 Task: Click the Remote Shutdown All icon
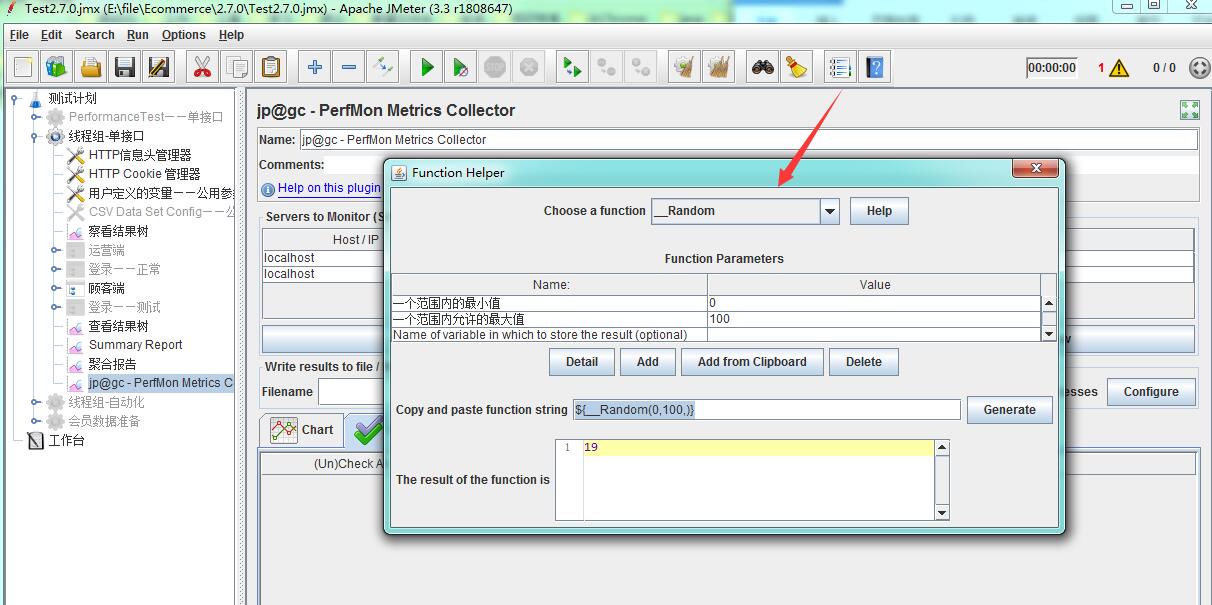(x=640, y=67)
